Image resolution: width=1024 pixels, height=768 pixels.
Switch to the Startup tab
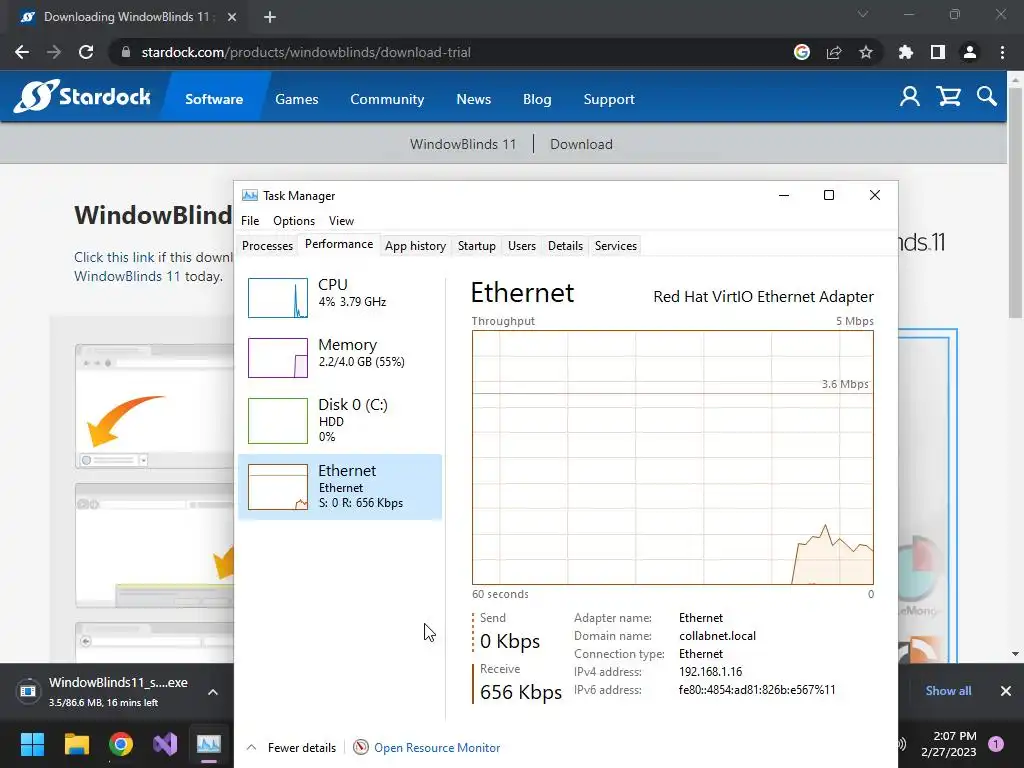coord(477,246)
